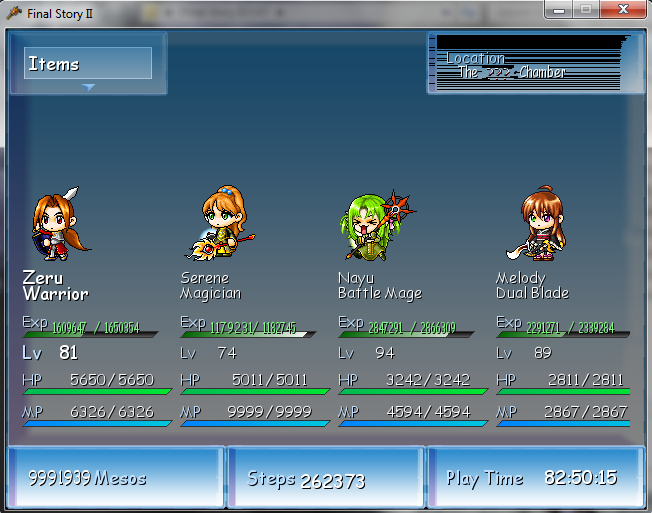This screenshot has height=513, width=652.
Task: Click Melody's HP value 2811/2811
Action: coord(586,380)
